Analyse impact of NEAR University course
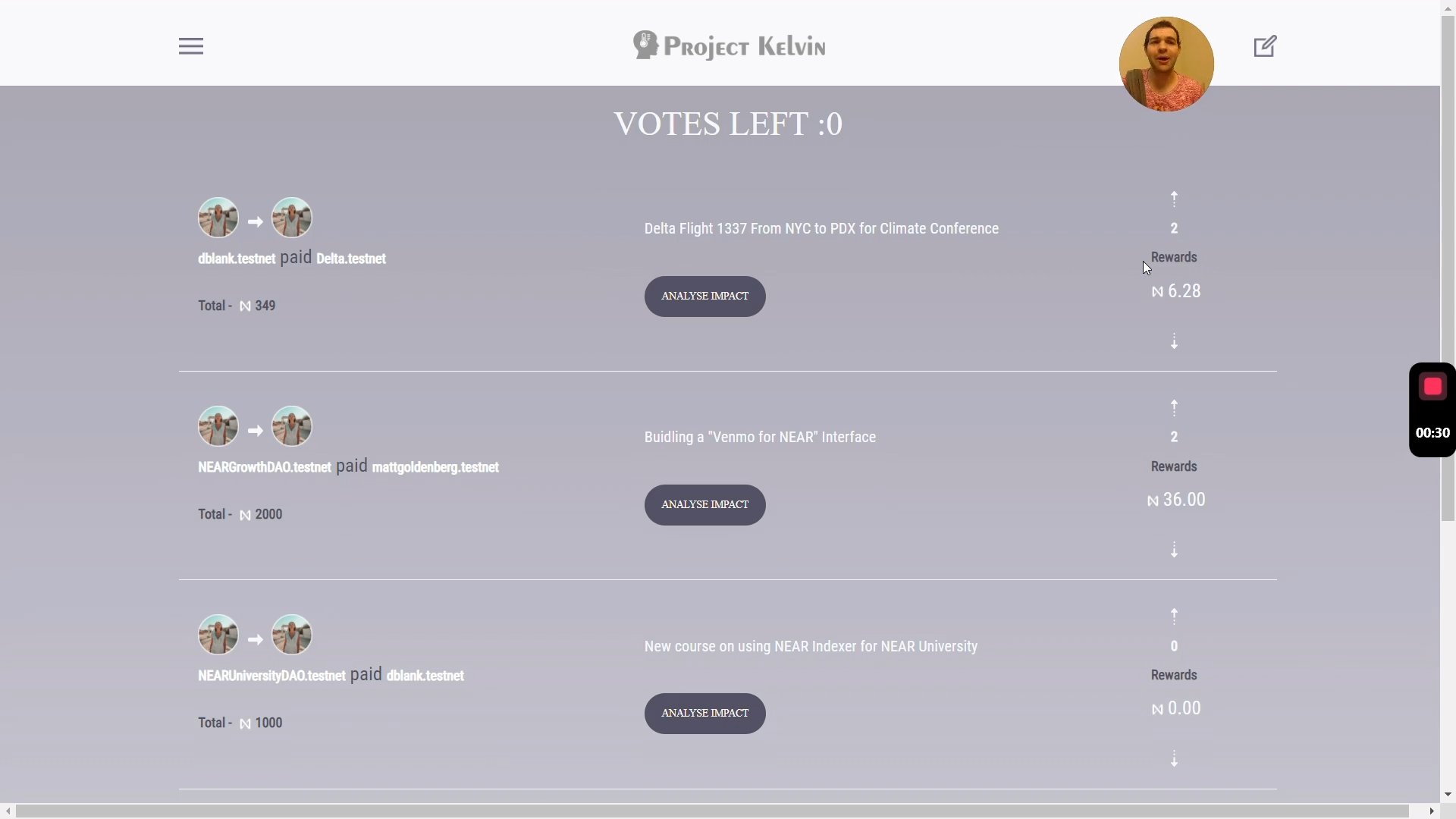This screenshot has height=819, width=1456. coord(704,714)
